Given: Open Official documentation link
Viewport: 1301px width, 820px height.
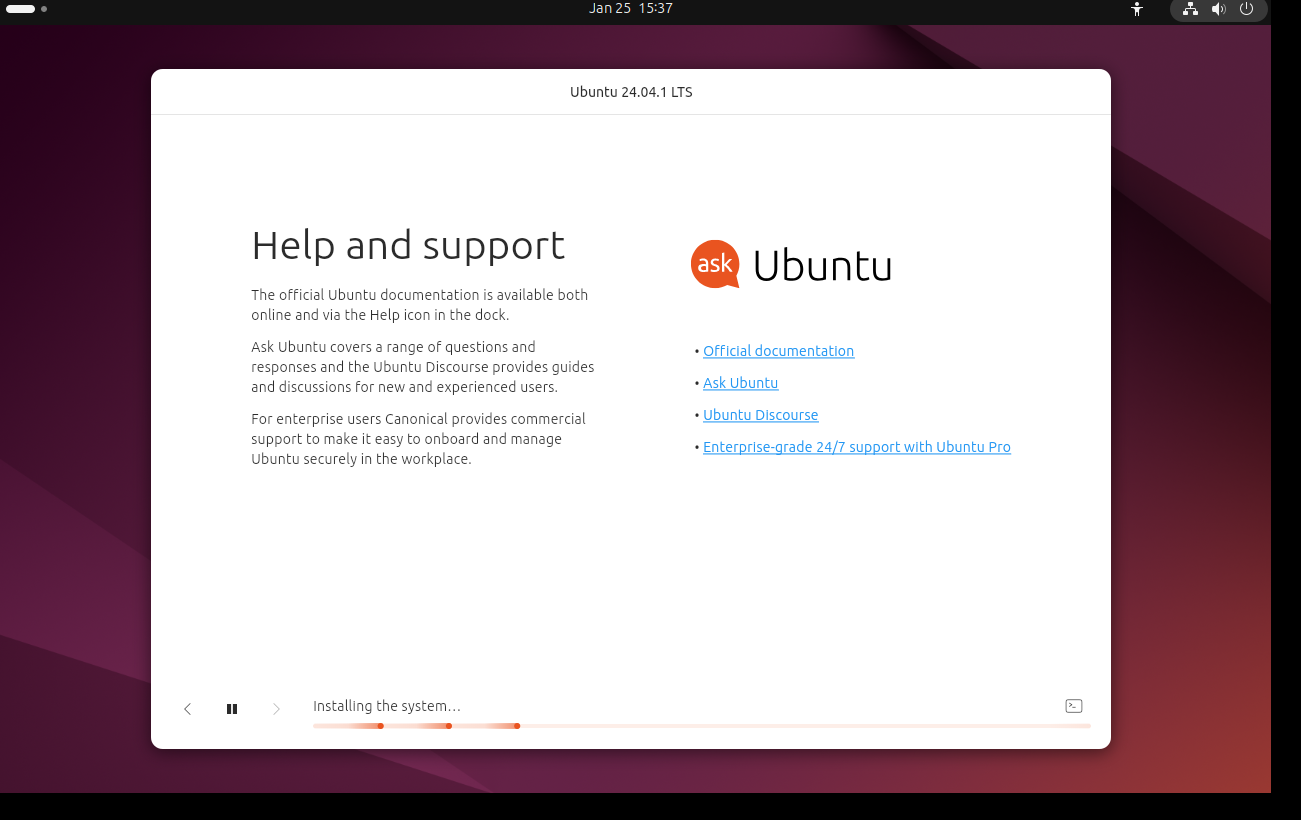Looking at the screenshot, I should pos(778,351).
